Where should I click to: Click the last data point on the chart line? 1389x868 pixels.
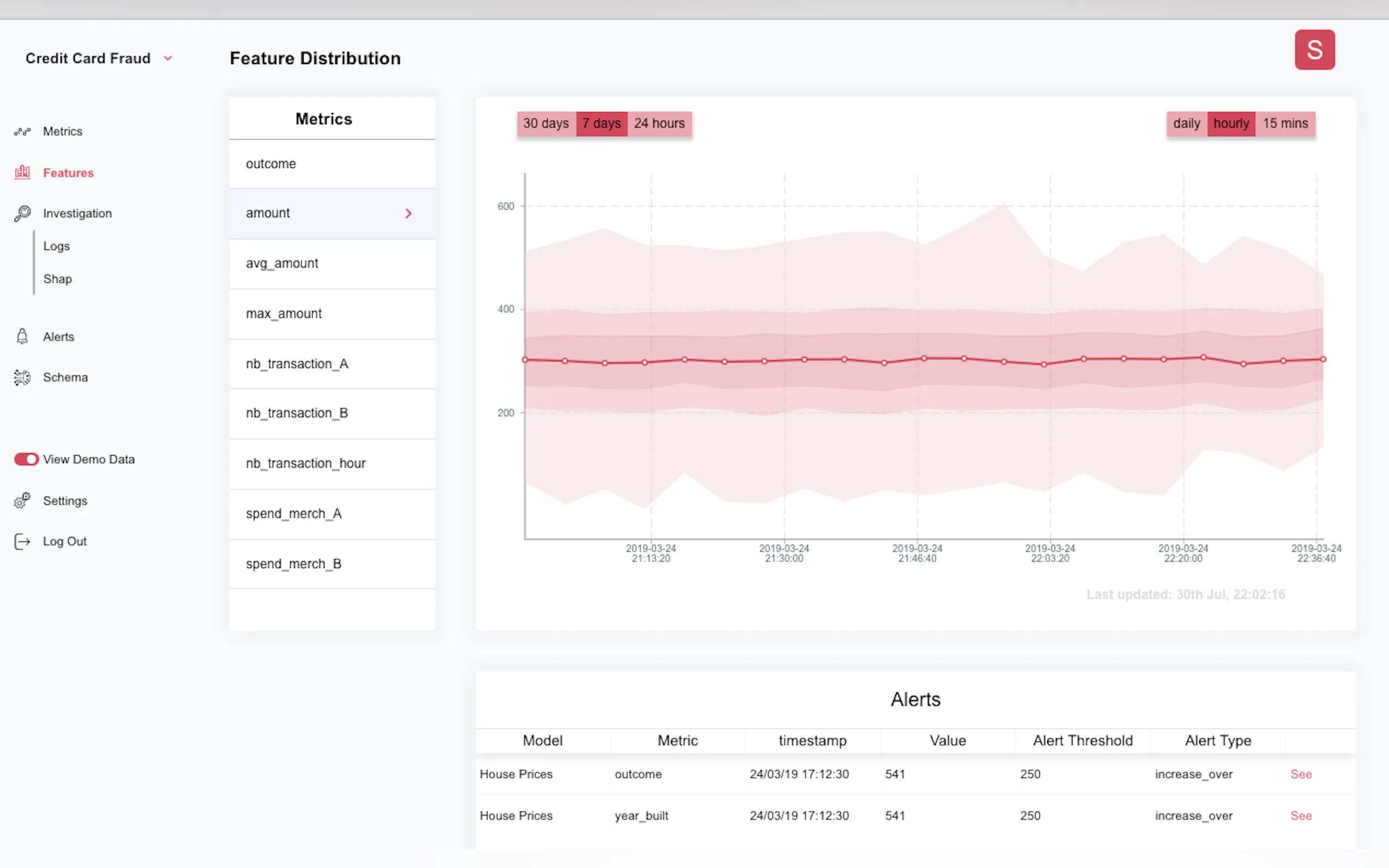[x=1323, y=359]
